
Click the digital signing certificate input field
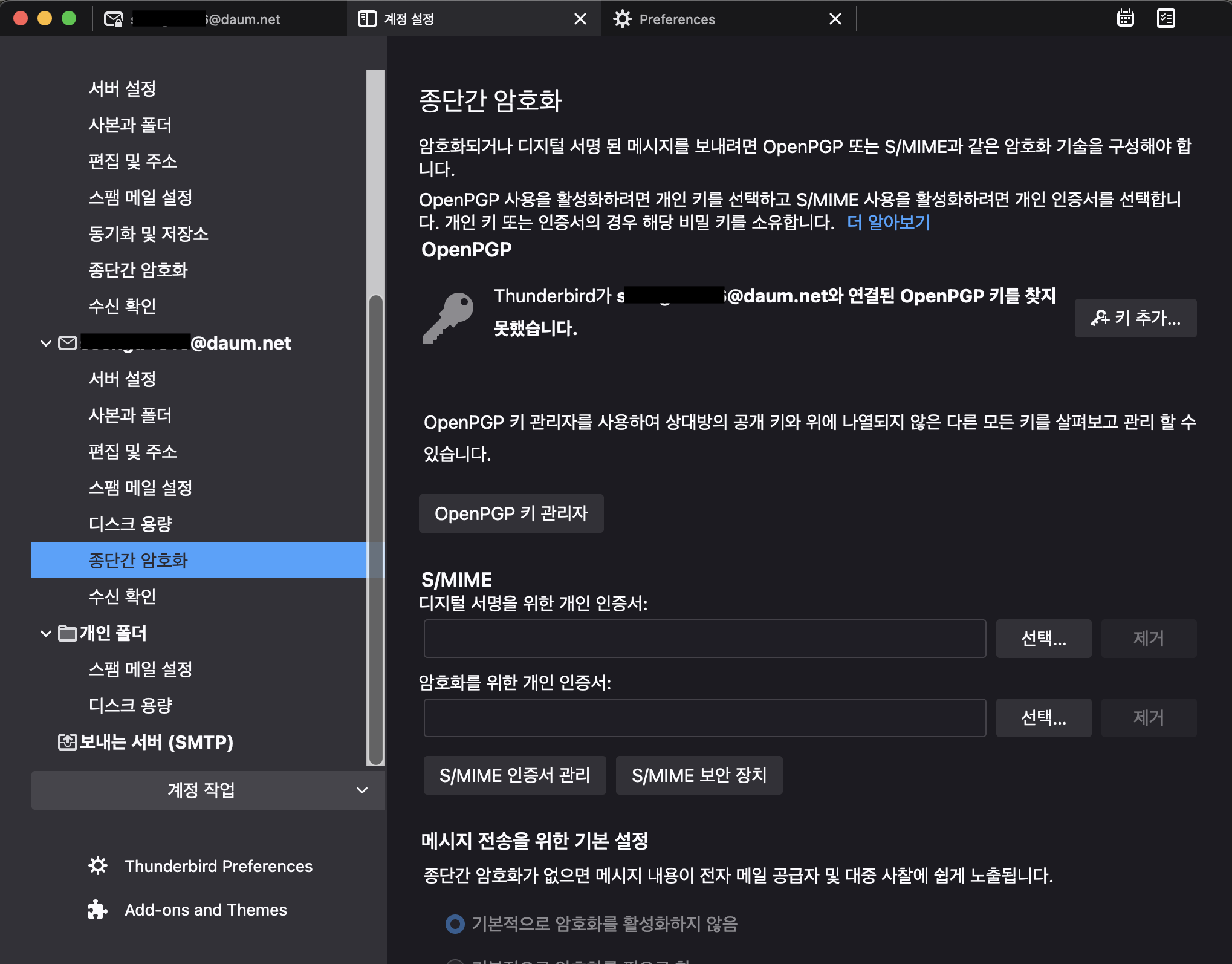pyautogui.click(x=704, y=638)
